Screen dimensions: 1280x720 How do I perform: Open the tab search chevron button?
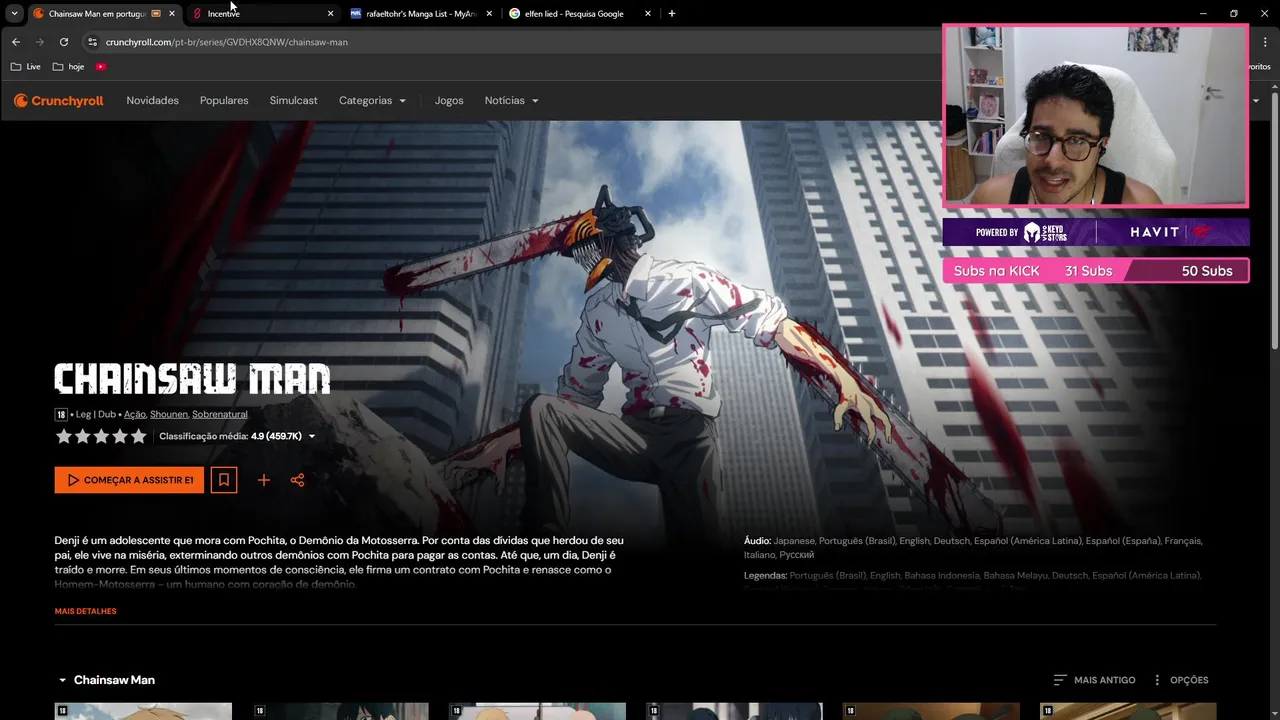point(14,13)
